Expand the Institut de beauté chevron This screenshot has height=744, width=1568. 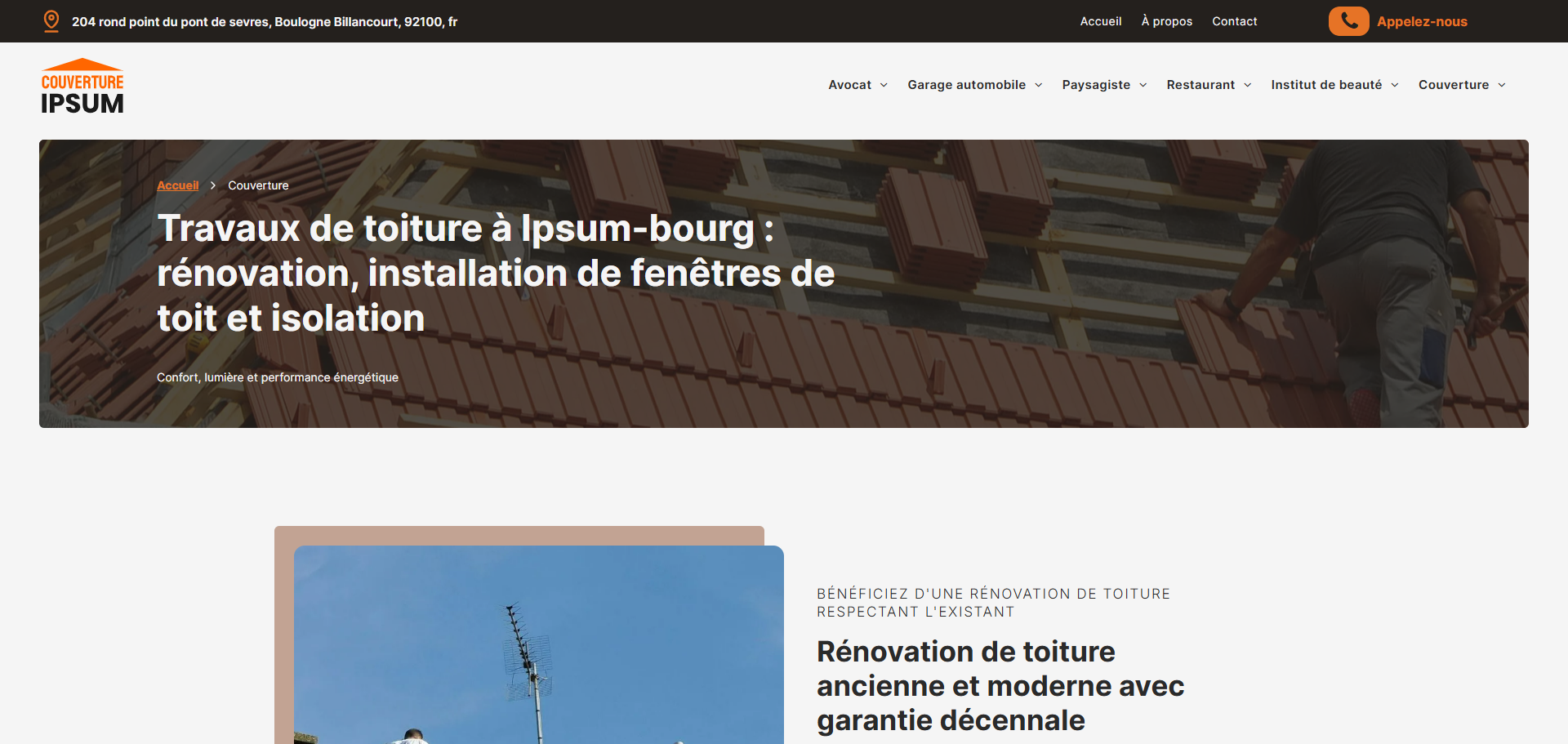1395,85
